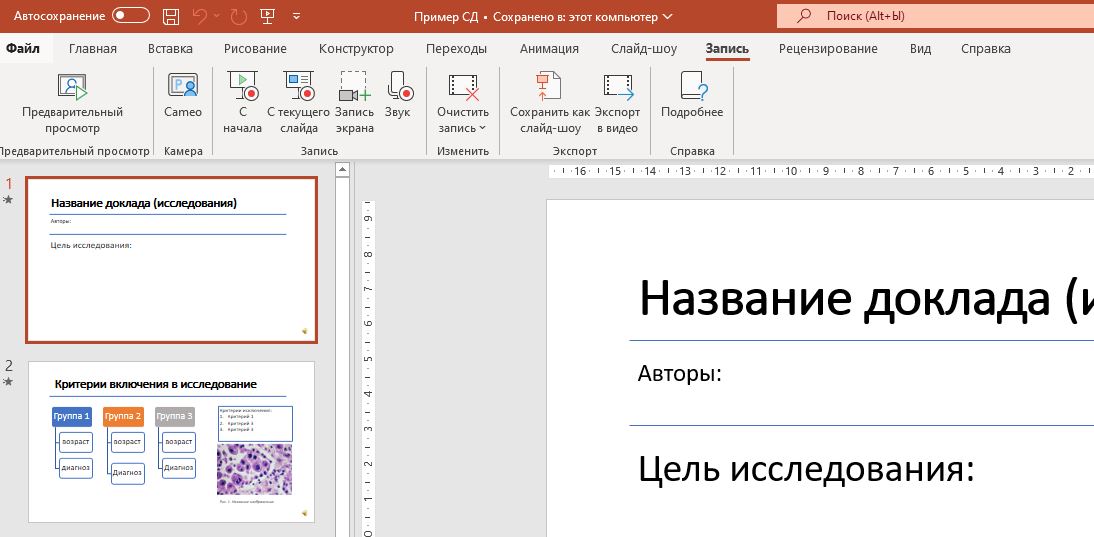Image resolution: width=1094 pixels, height=537 pixels.
Task: Start recording from beginning (С начала)
Action: coord(243,88)
